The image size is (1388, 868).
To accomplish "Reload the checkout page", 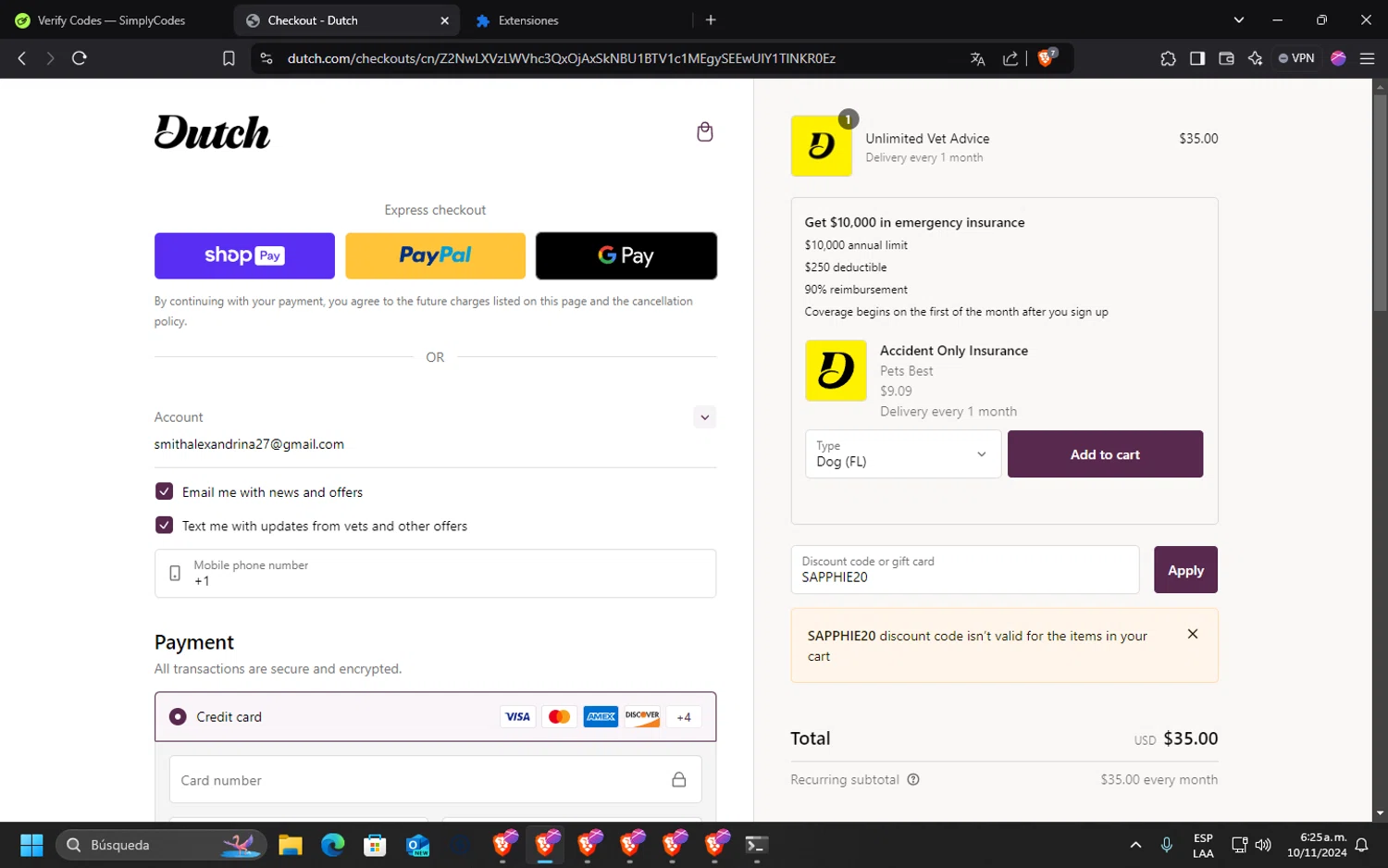I will 80,58.
